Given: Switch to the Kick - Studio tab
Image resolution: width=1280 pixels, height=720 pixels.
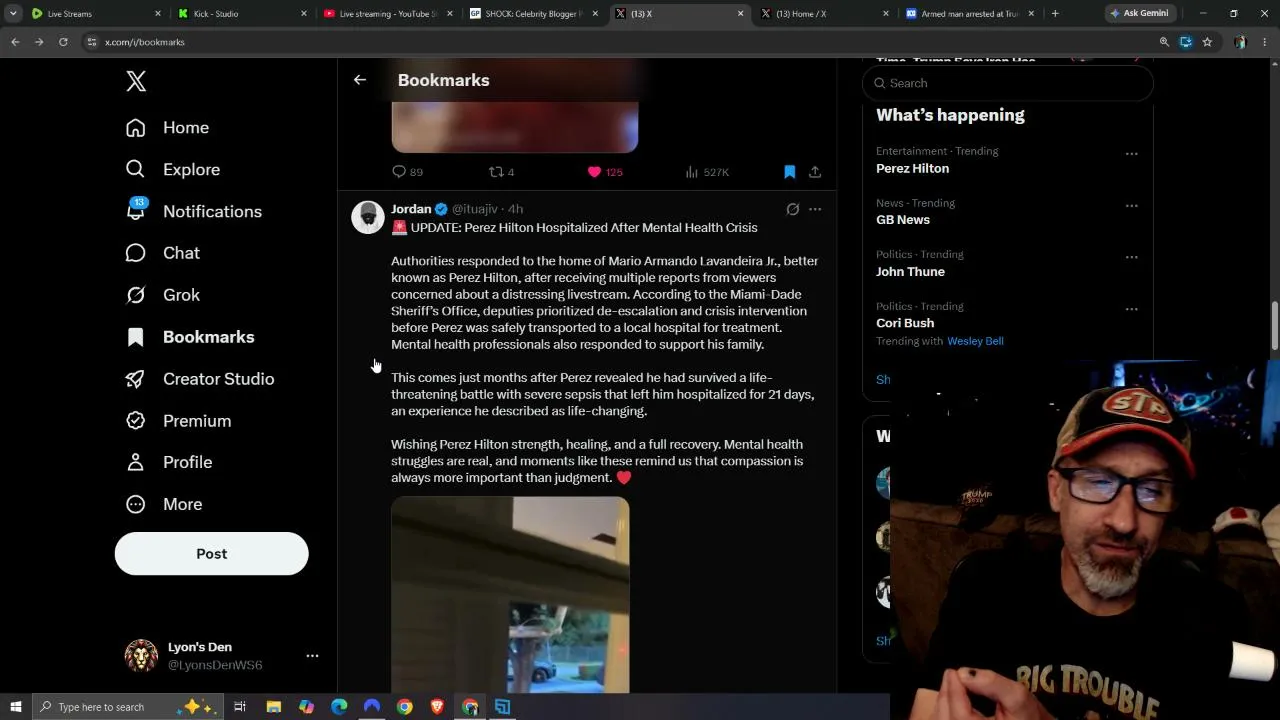Looking at the screenshot, I should point(241,14).
